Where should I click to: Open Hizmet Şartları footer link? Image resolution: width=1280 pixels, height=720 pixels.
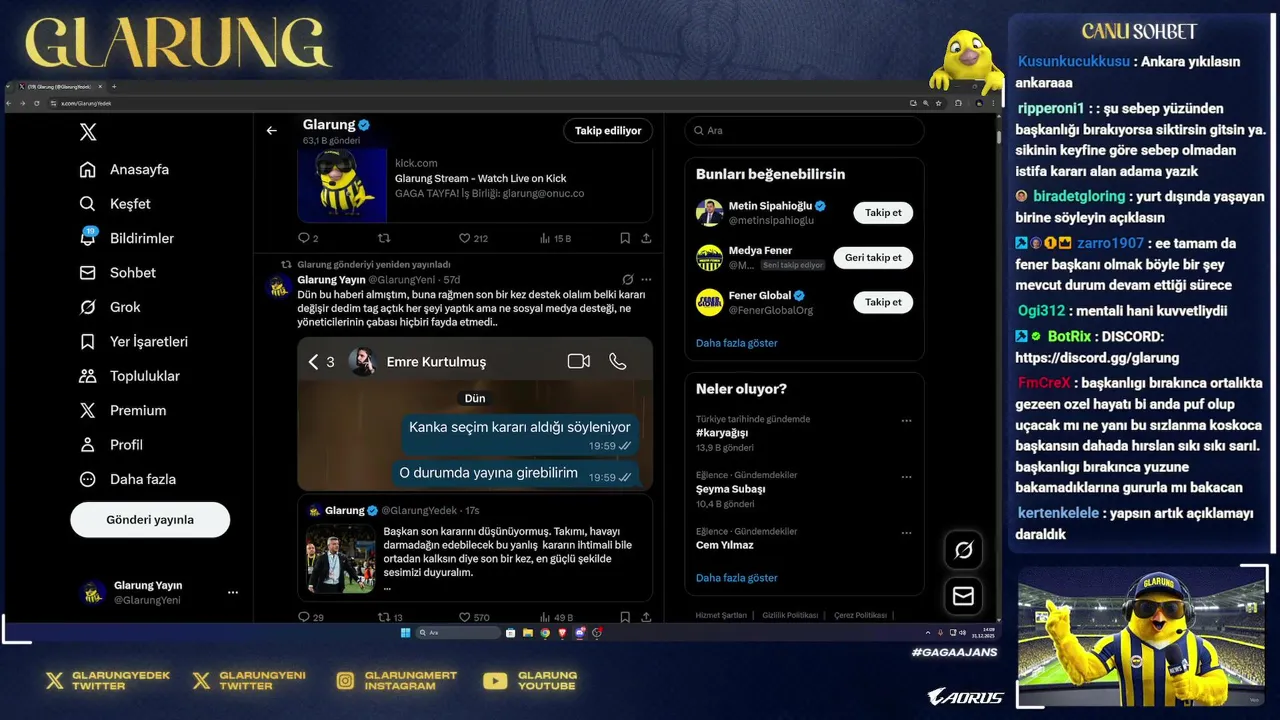(x=721, y=615)
